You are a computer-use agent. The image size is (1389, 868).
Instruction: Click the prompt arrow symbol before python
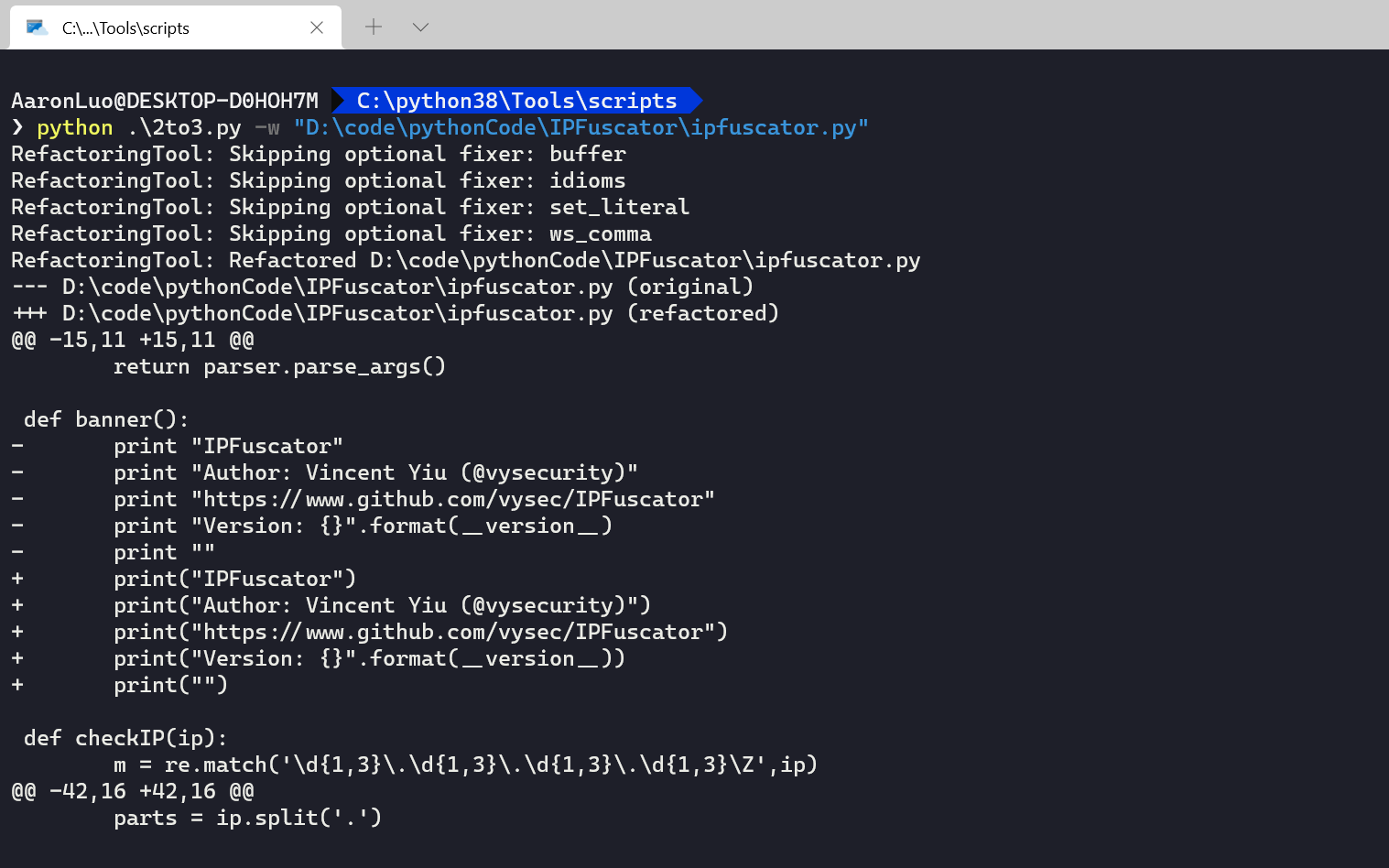(x=17, y=126)
